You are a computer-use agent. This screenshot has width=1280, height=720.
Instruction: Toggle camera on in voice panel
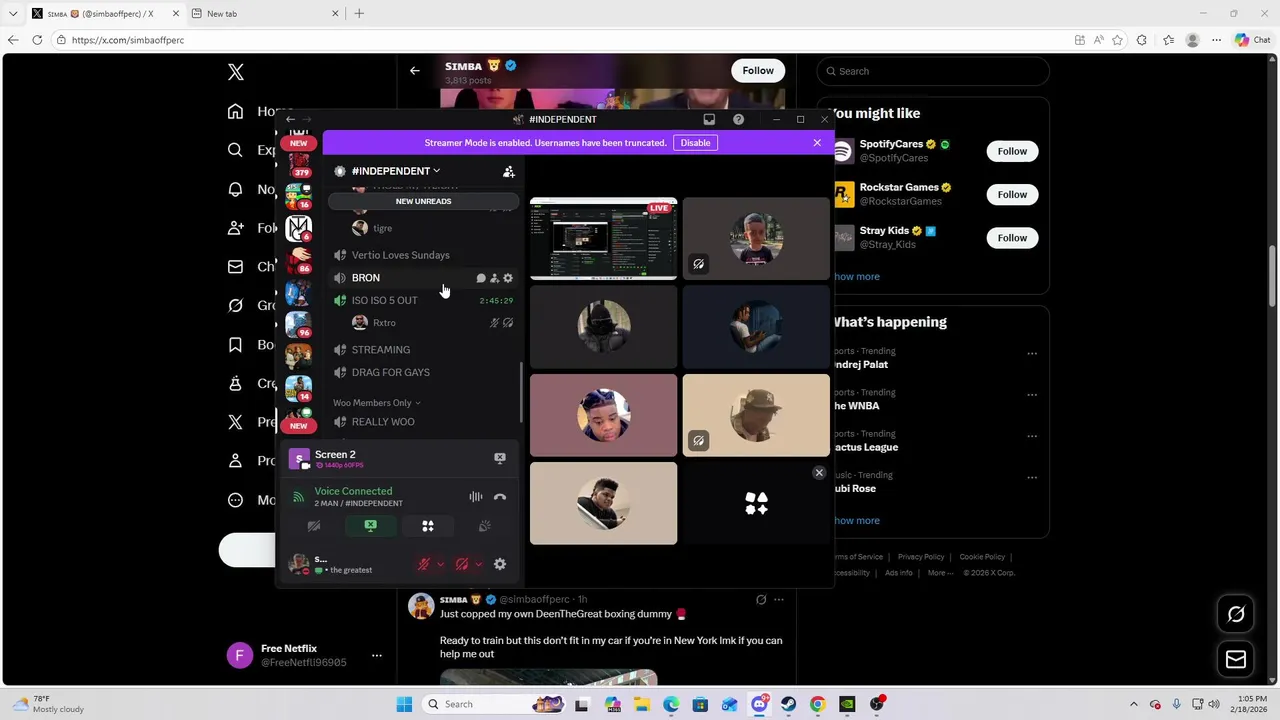[x=314, y=526]
